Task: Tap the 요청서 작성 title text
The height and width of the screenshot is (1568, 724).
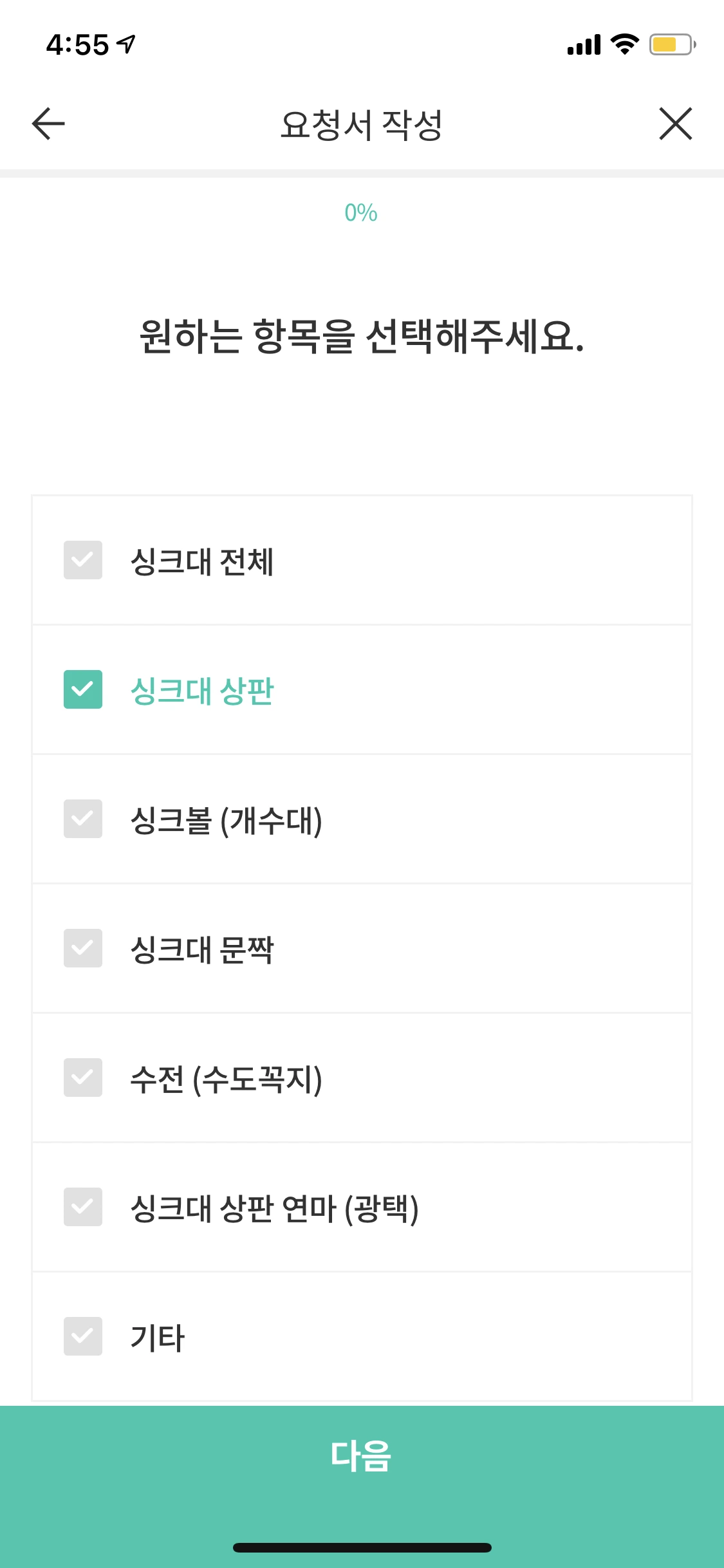Action: pos(362,124)
